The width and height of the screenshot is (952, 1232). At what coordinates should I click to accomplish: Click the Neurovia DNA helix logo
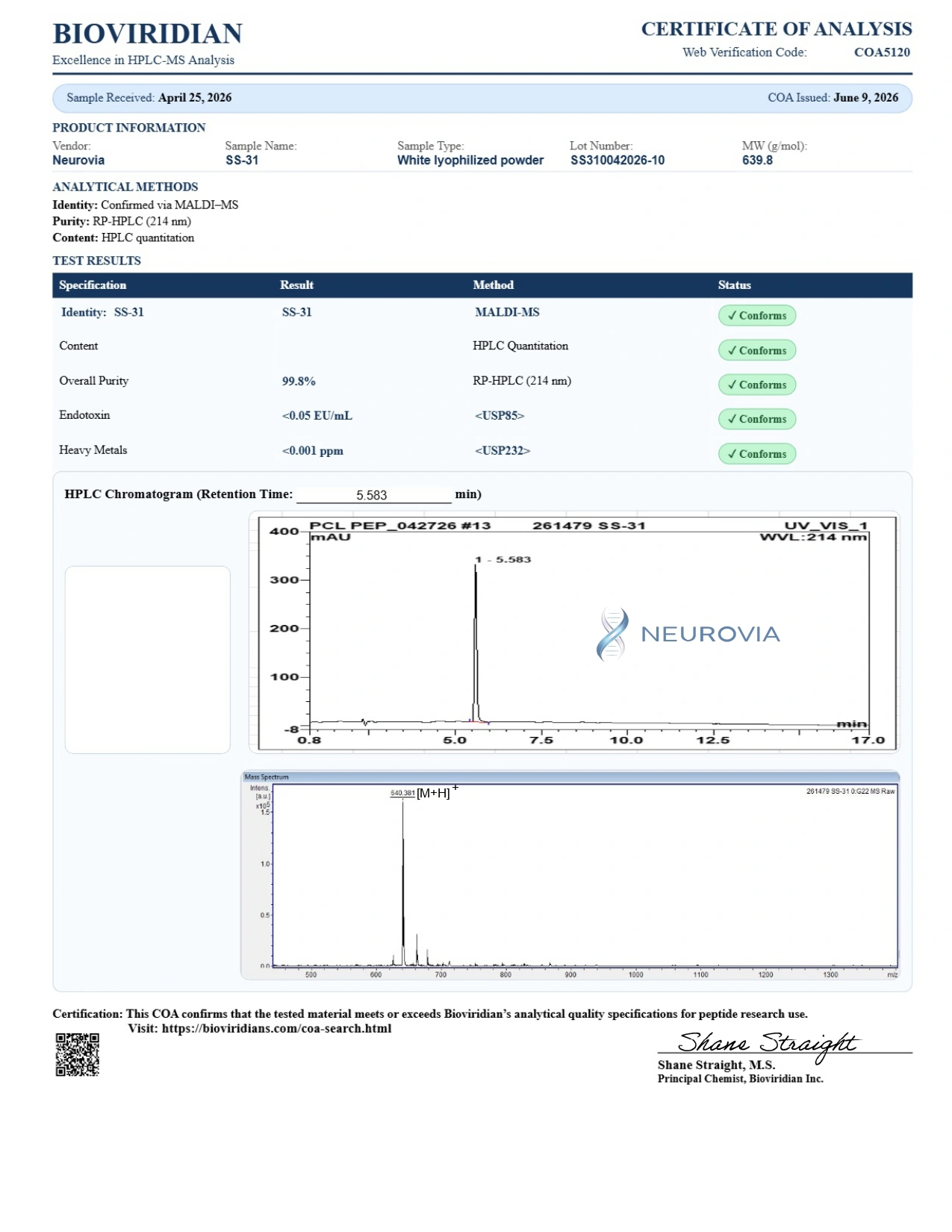[x=612, y=634]
